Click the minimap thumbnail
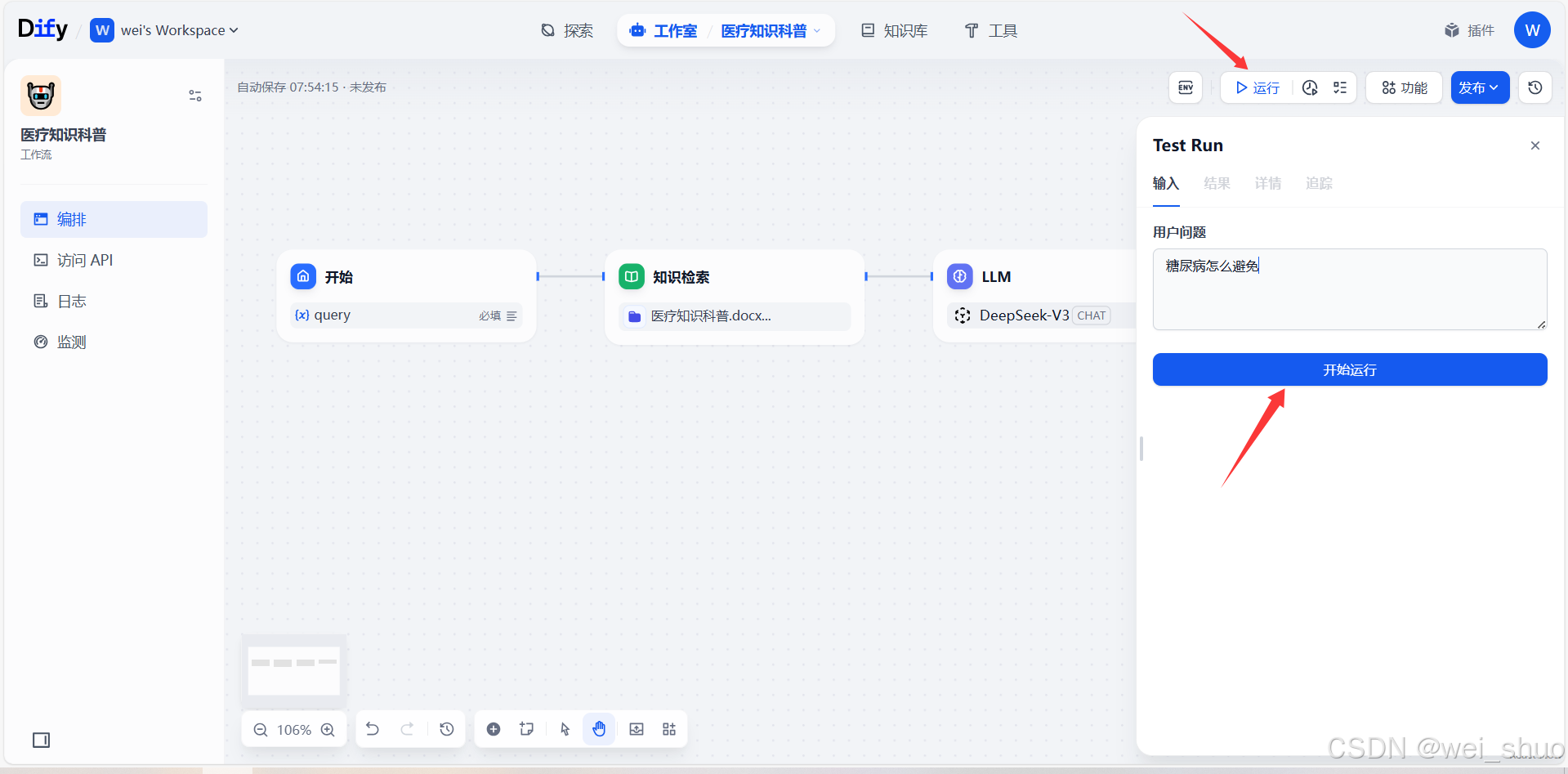Image resolution: width=1568 pixels, height=774 pixels. point(293,670)
